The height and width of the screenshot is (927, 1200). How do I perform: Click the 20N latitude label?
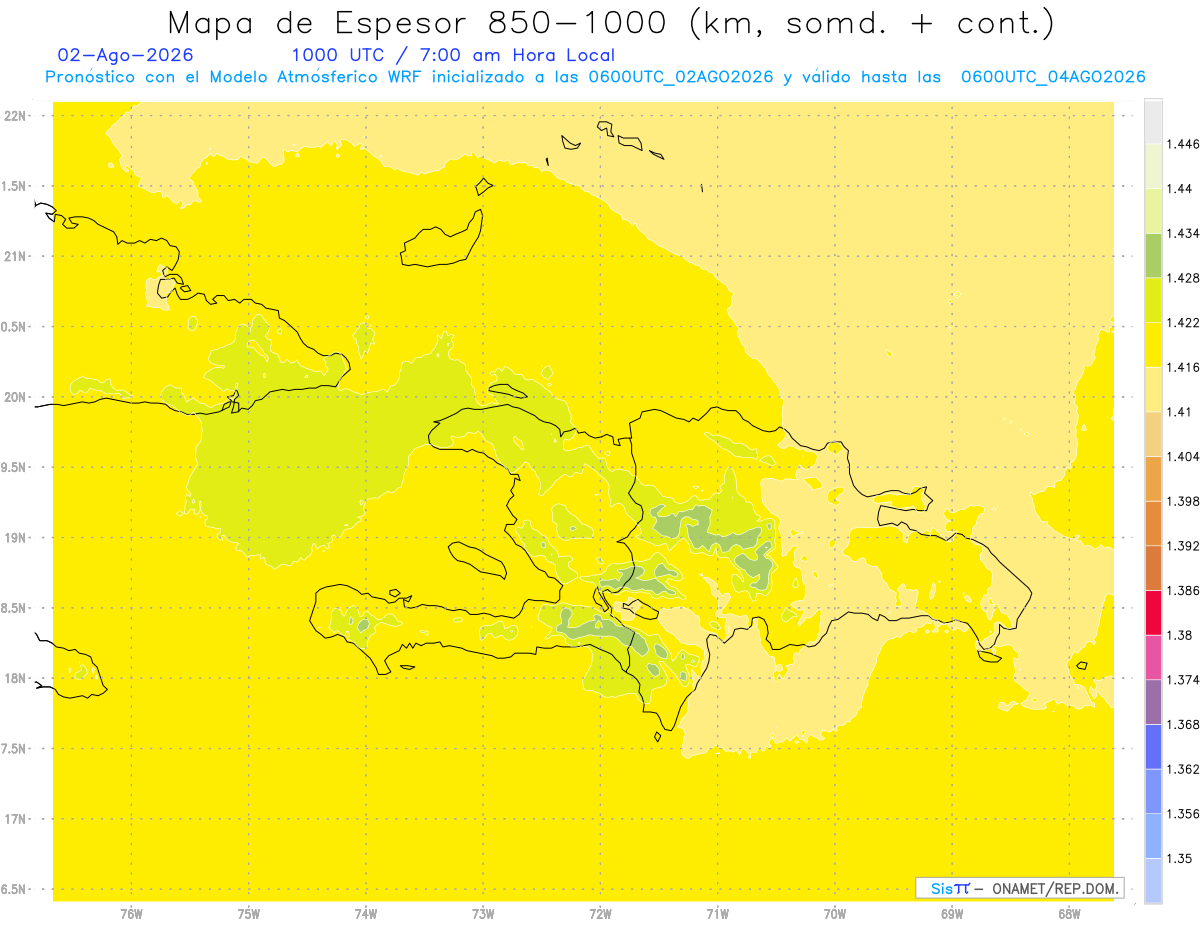click(16, 397)
